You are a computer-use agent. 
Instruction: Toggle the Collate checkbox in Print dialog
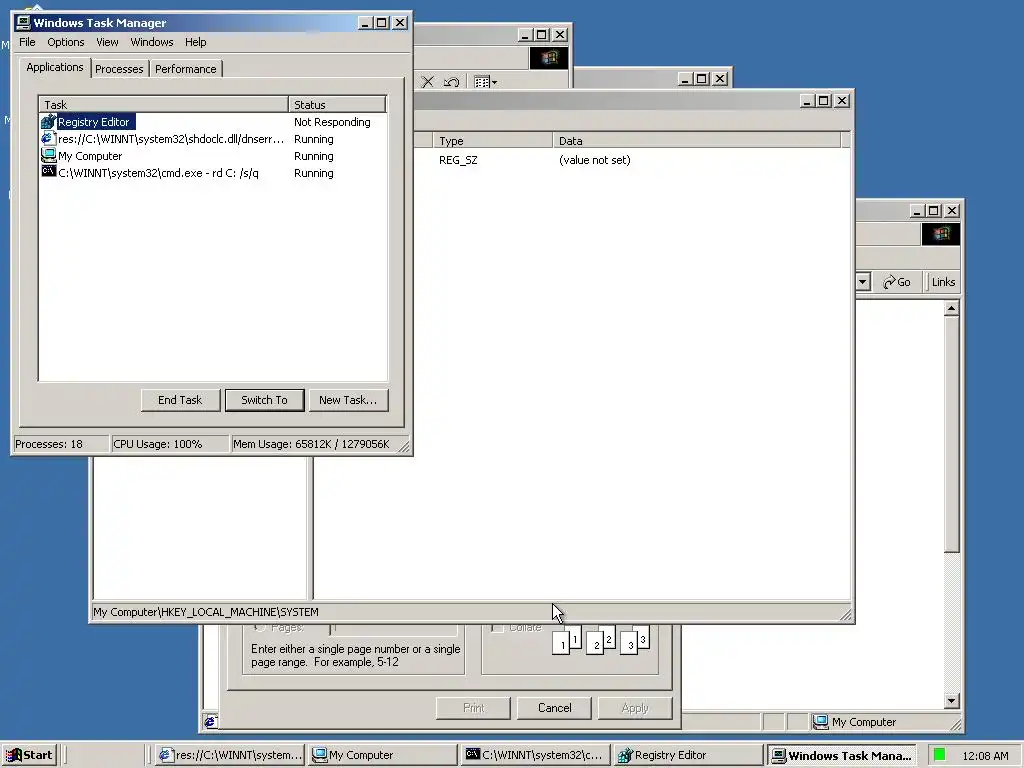(x=498, y=628)
